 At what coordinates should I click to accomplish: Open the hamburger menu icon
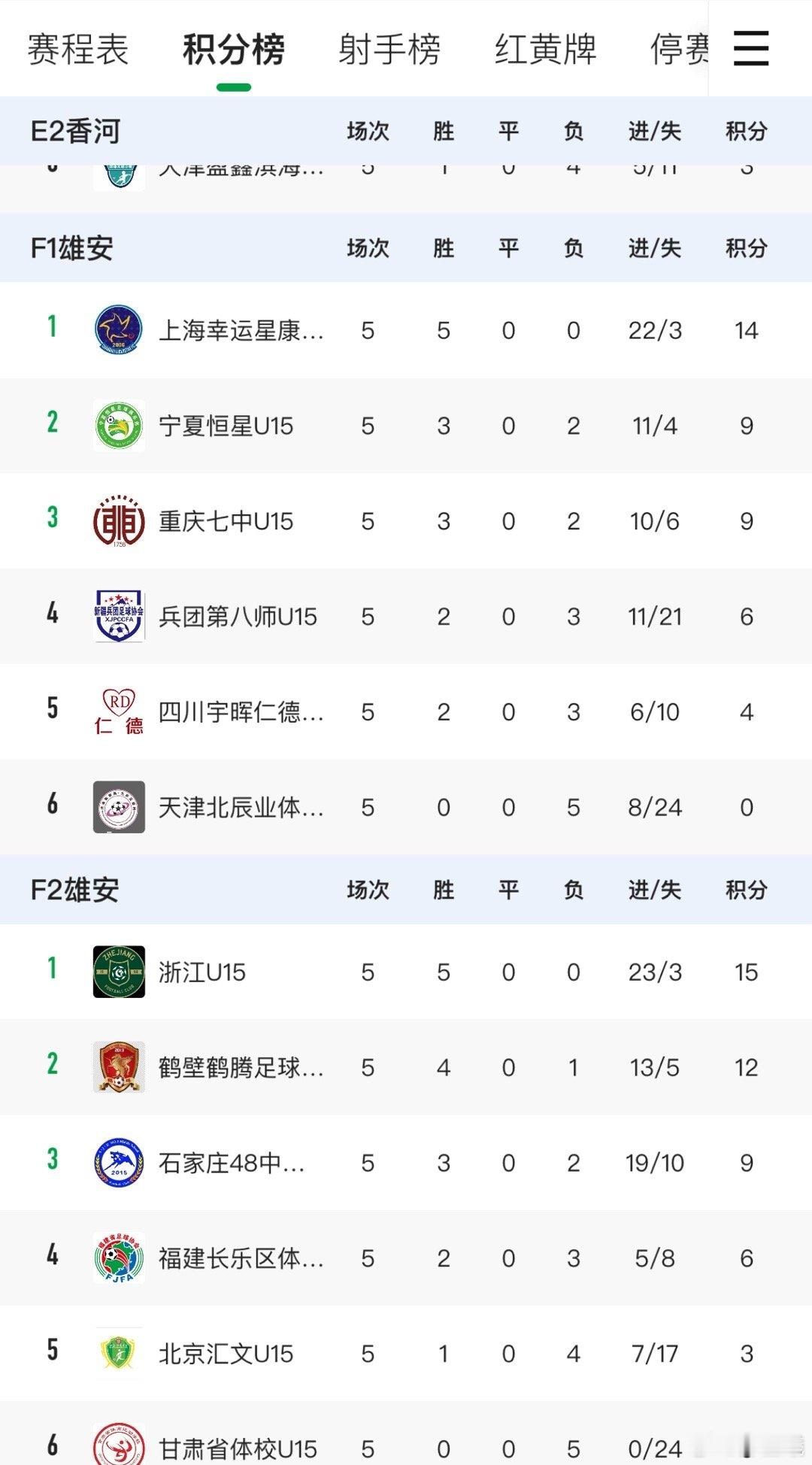click(751, 49)
